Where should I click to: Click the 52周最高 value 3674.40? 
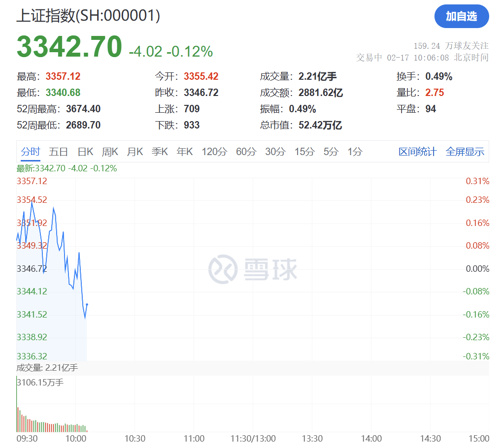(83, 109)
